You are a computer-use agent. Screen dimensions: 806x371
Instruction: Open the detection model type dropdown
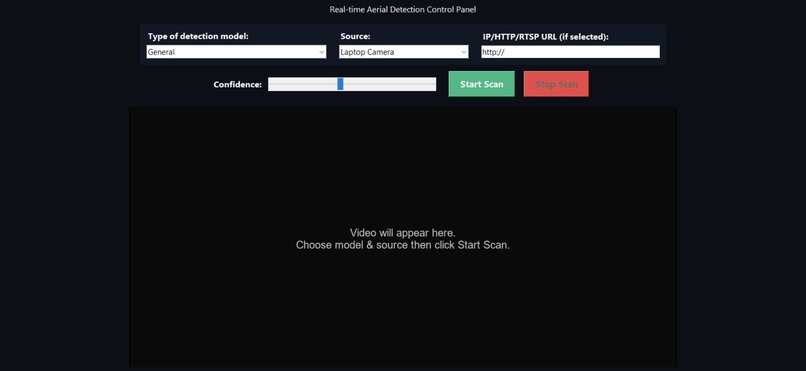(x=236, y=52)
